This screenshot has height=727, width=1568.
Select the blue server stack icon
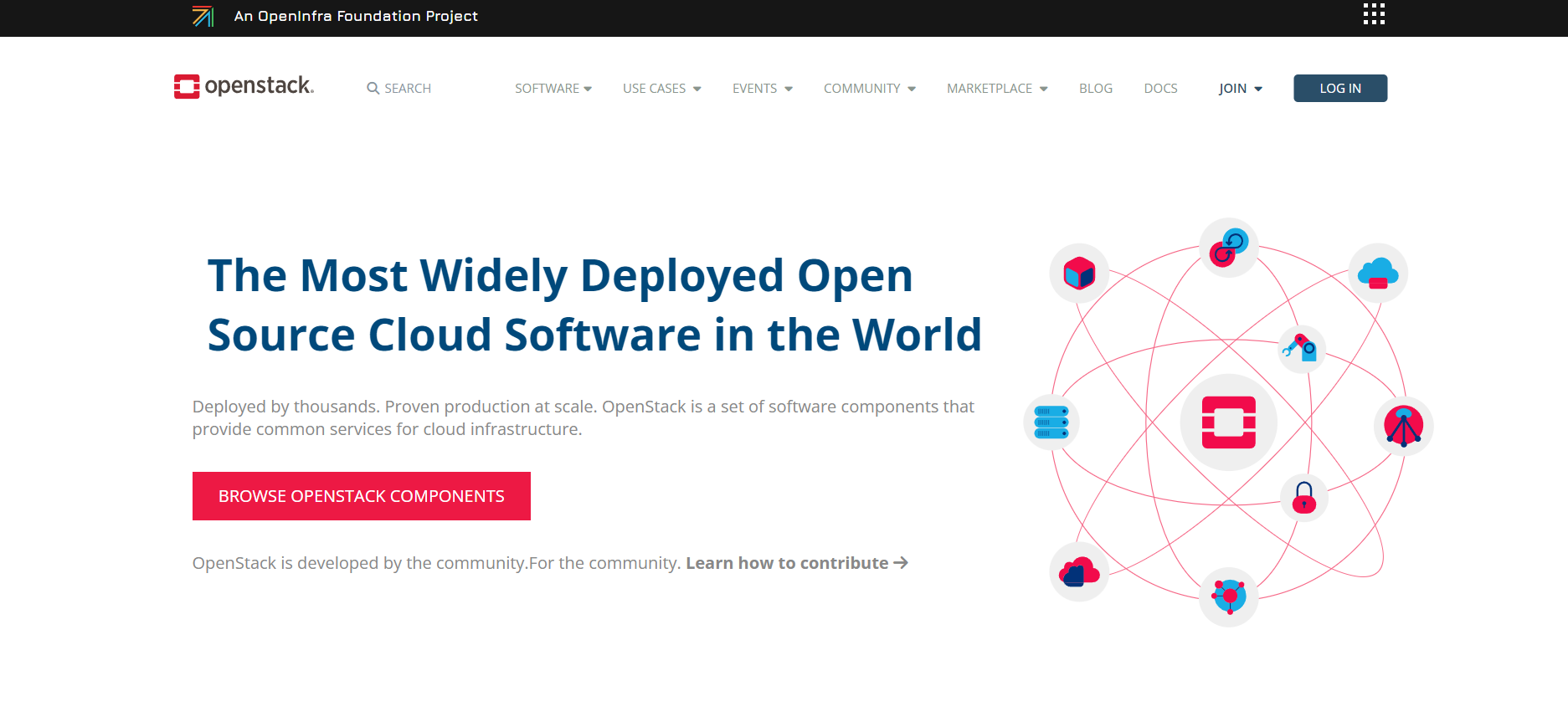[1051, 422]
